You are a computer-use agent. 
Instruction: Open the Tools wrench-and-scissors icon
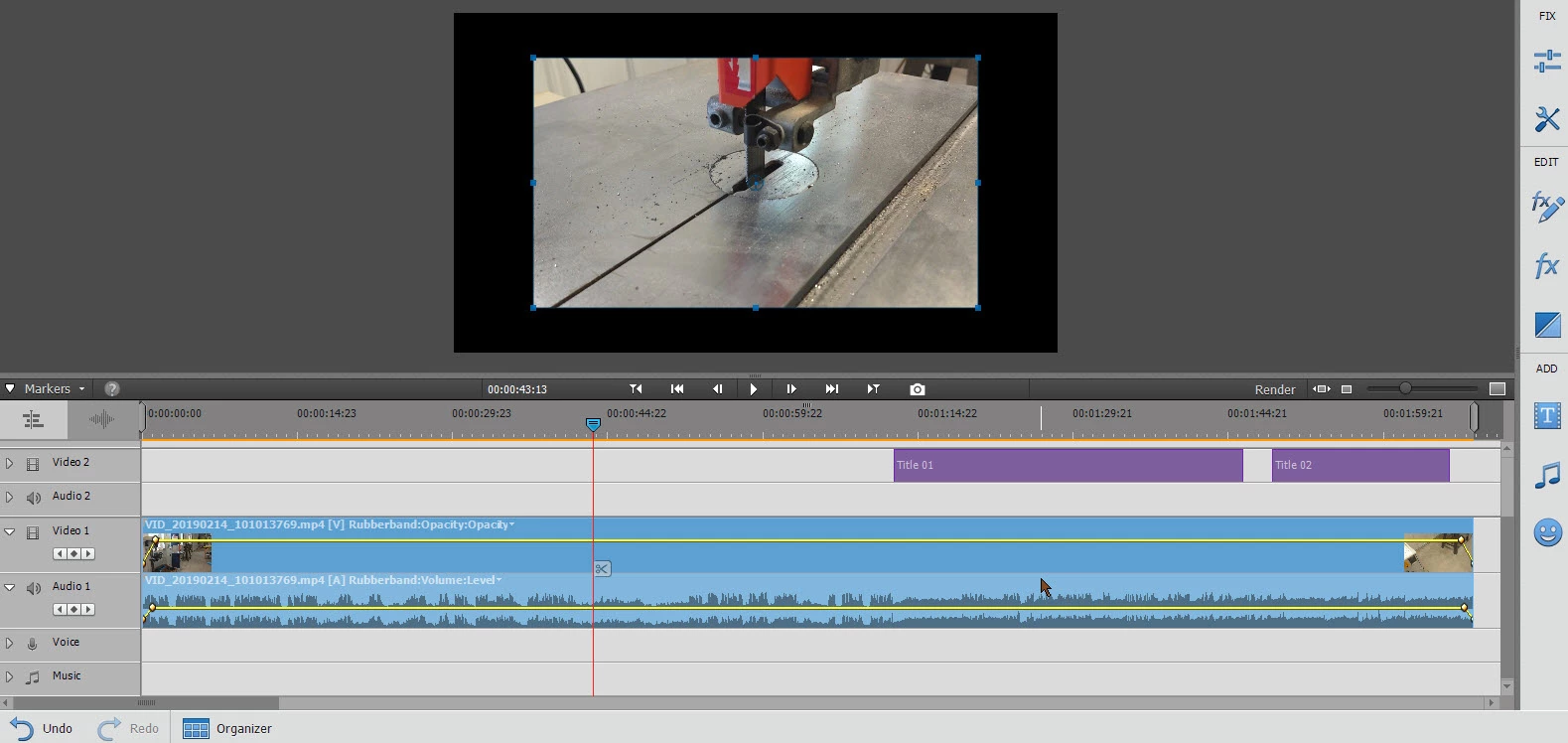(1546, 119)
